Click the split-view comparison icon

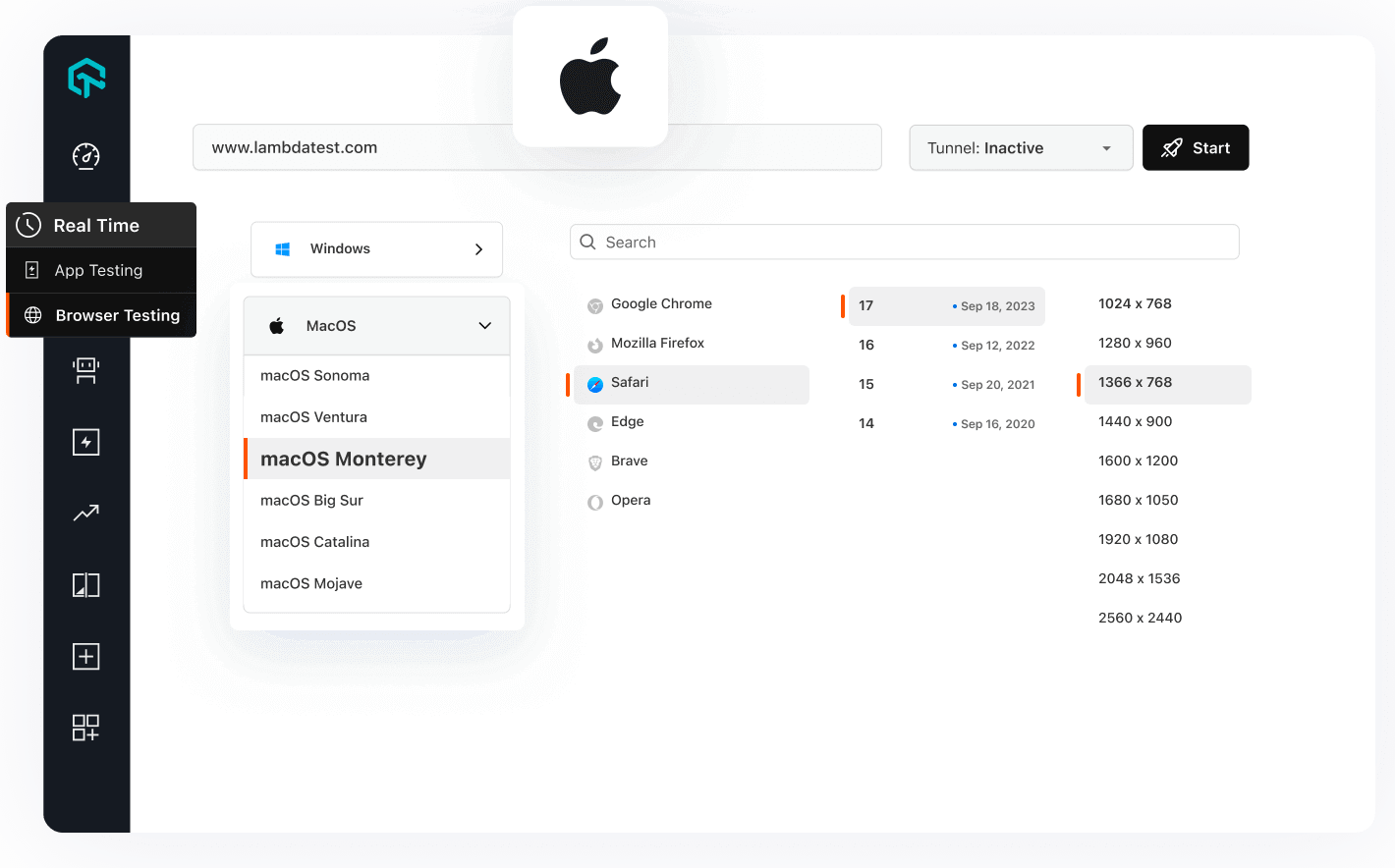pyautogui.click(x=85, y=584)
